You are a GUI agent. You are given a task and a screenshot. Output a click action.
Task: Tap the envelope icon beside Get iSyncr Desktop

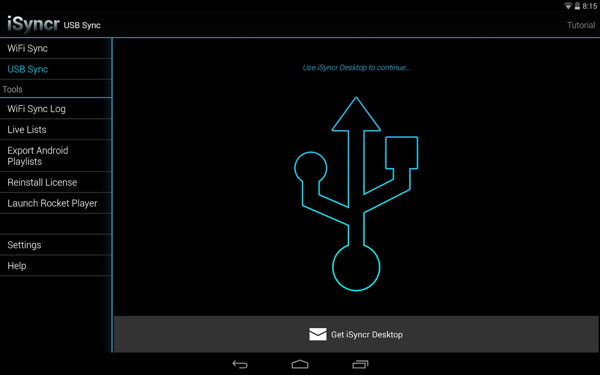[318, 334]
